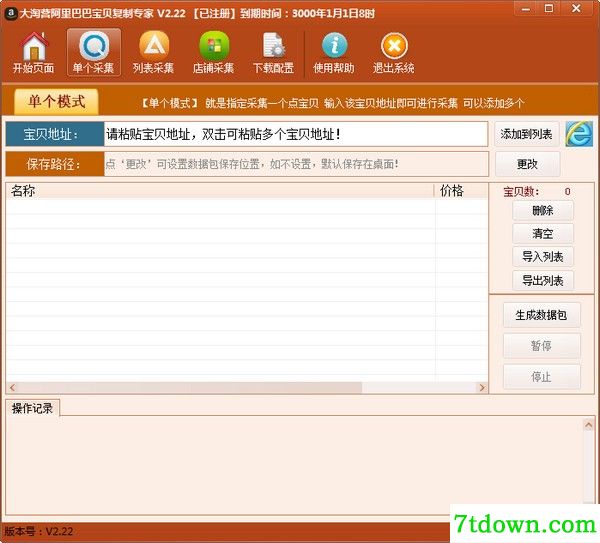Open the 店铺采集 toolbar icon
Image resolution: width=600 pixels, height=543 pixels.
coord(214,52)
